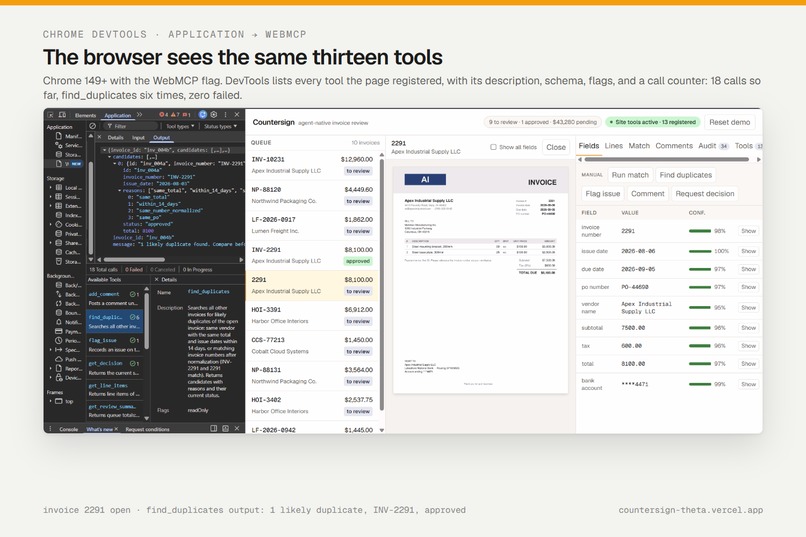The width and height of the screenshot is (806, 537).
Task: Open Back/forward cache sidebar entry
Action: pyautogui.click(x=69, y=285)
